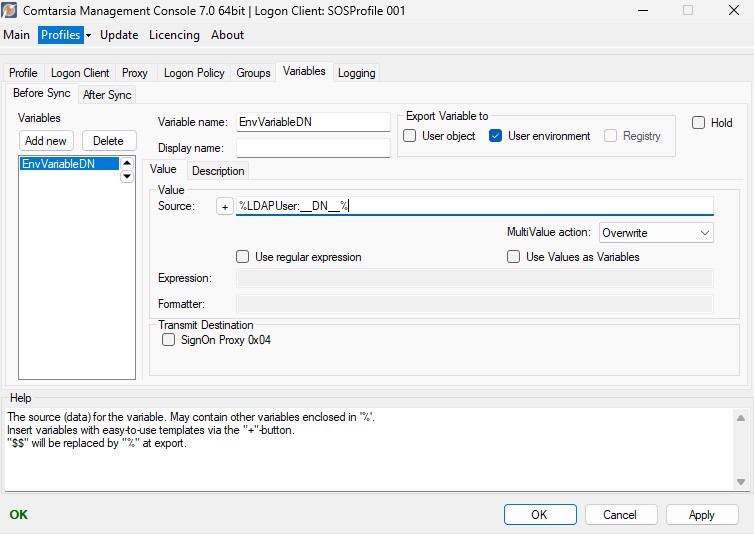Viewport: 754px width, 534px height.
Task: Open the Licencing menu
Action: 174,35
